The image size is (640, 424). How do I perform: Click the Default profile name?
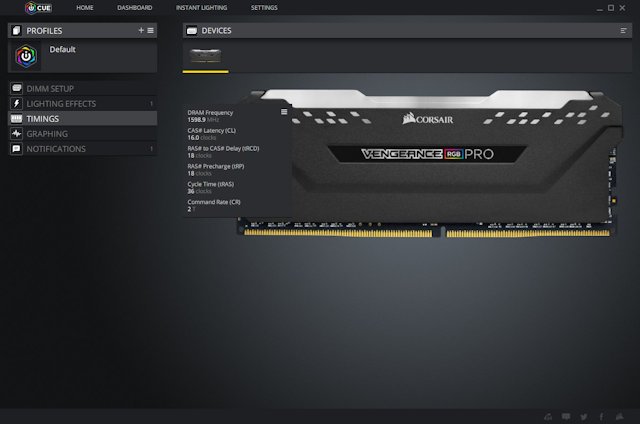click(x=62, y=49)
